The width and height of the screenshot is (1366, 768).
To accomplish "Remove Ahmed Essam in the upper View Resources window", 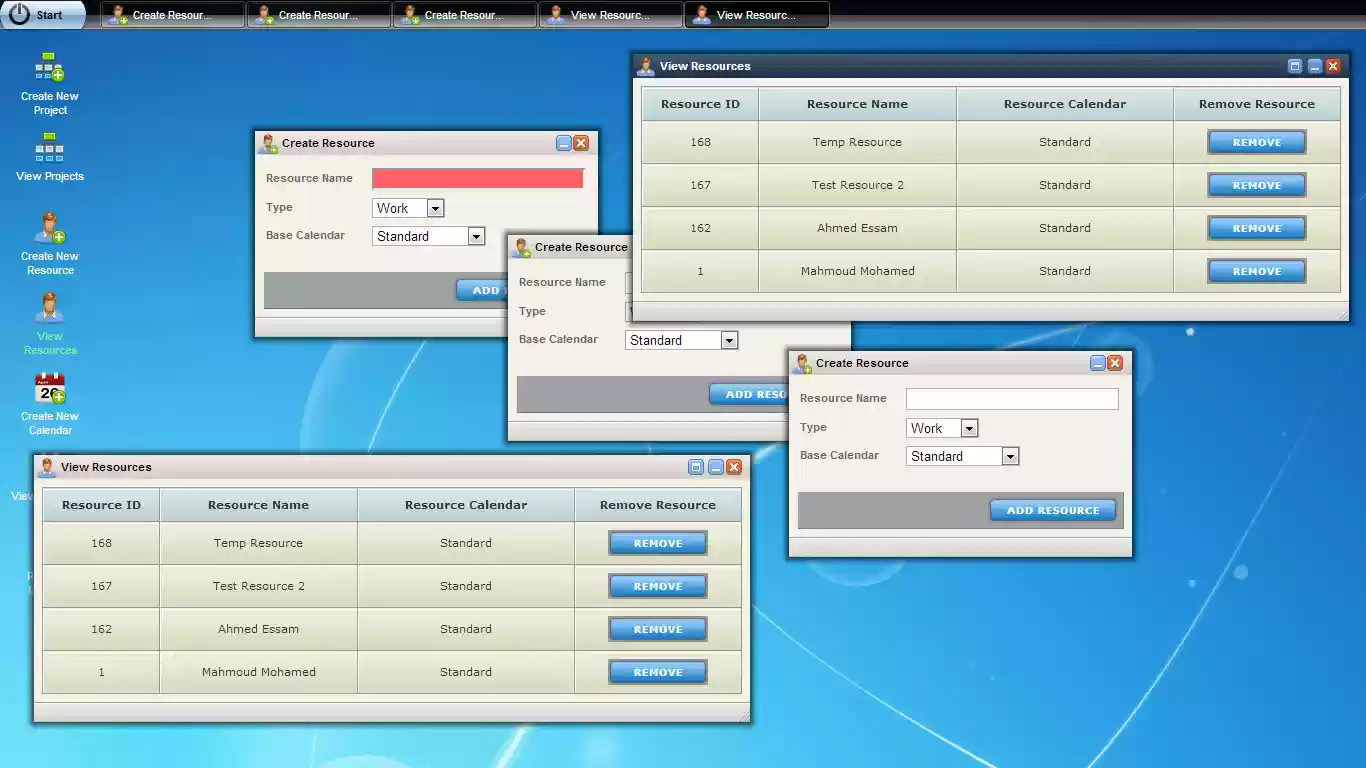I will (1256, 228).
